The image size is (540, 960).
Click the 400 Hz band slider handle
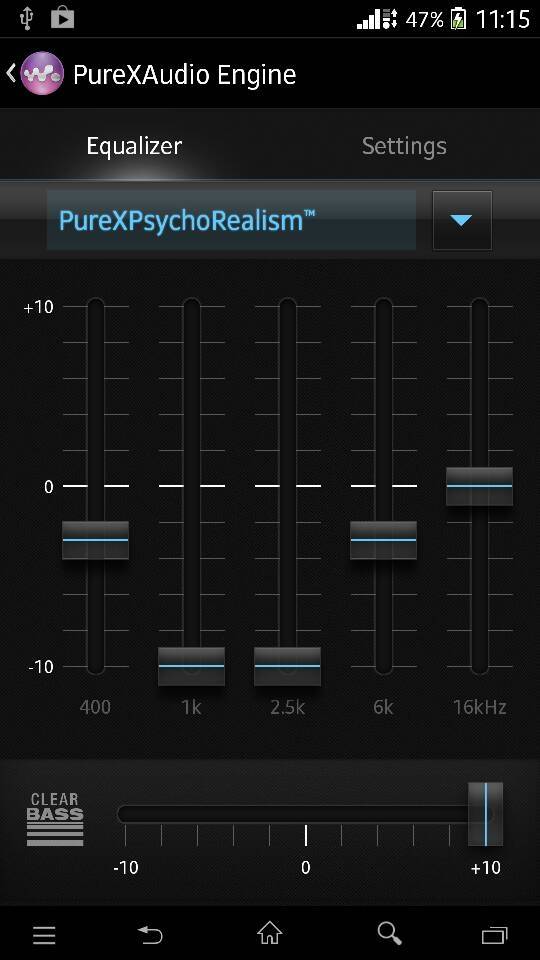coord(96,540)
